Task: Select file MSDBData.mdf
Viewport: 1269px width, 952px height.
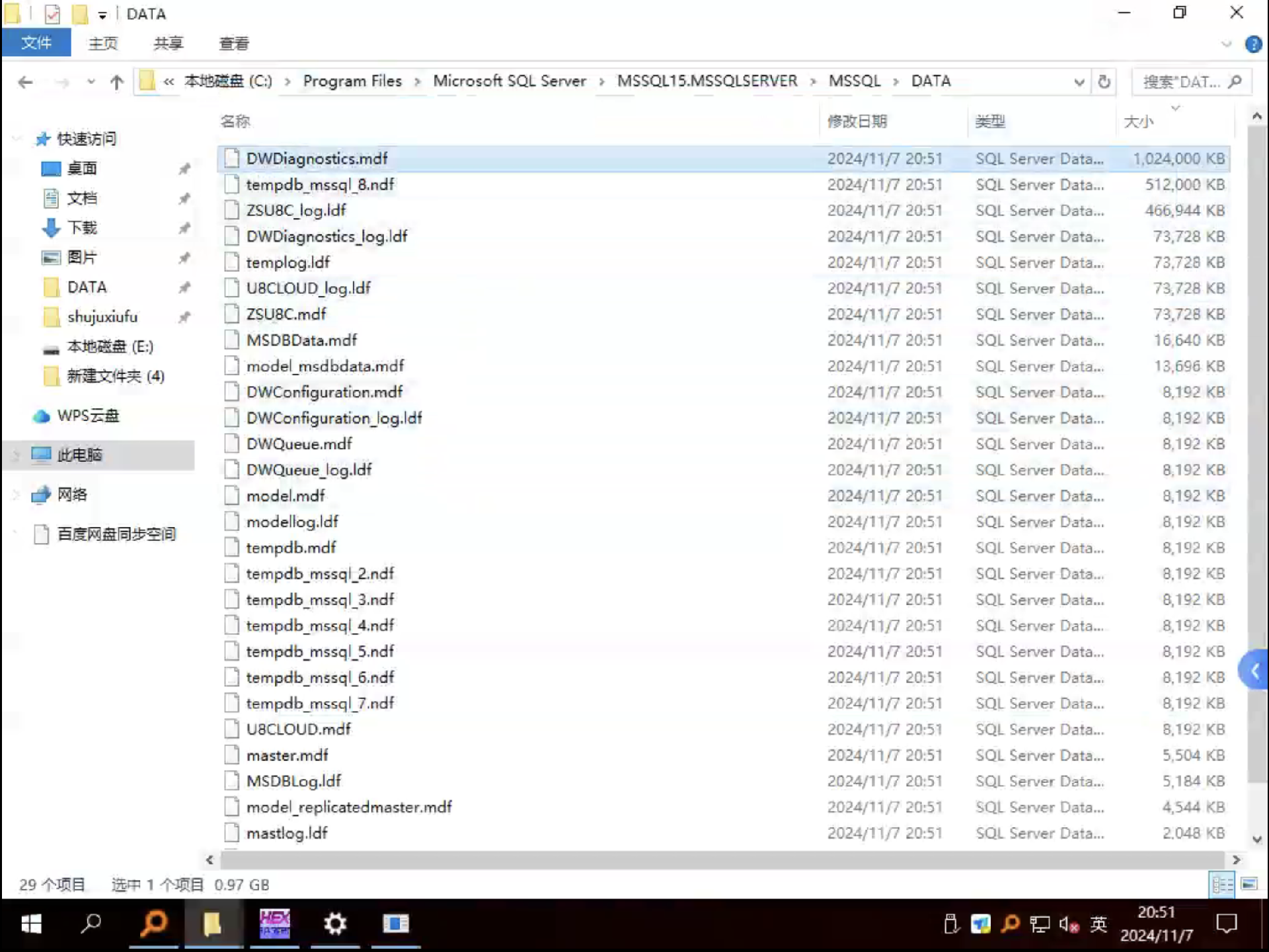Action: (723, 340)
